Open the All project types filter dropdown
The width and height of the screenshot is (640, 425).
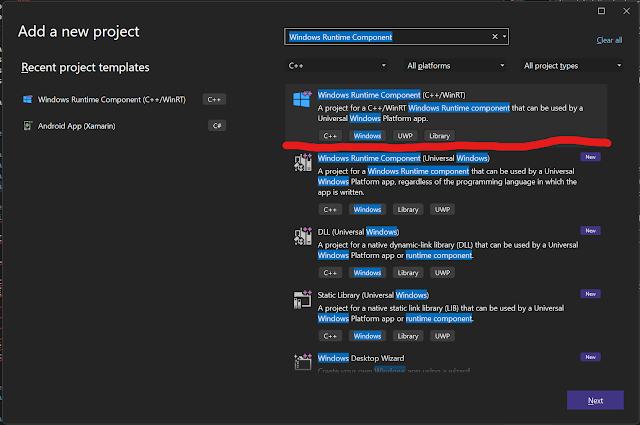pyautogui.click(x=572, y=66)
